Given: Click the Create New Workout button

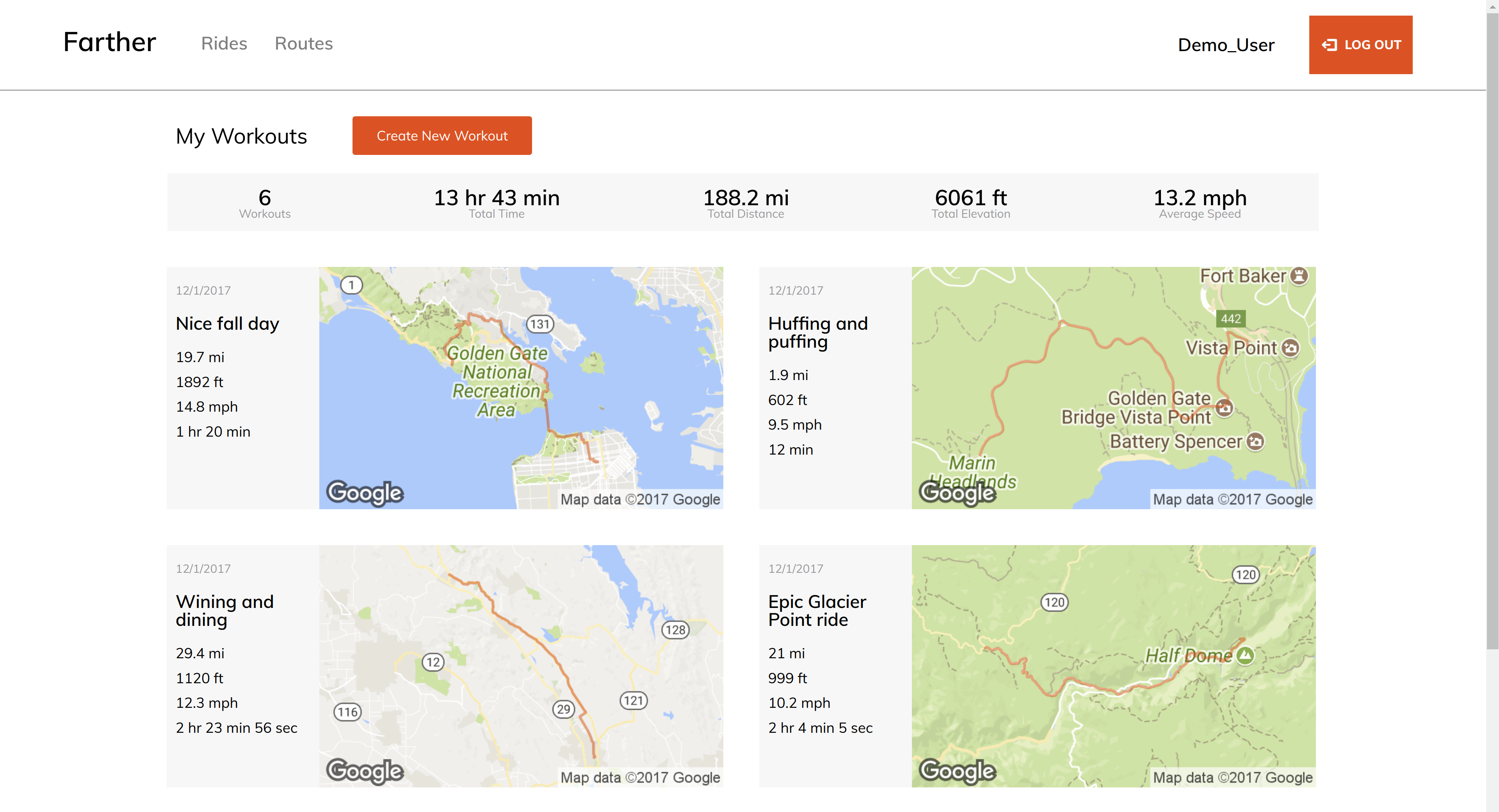Looking at the screenshot, I should [x=442, y=135].
